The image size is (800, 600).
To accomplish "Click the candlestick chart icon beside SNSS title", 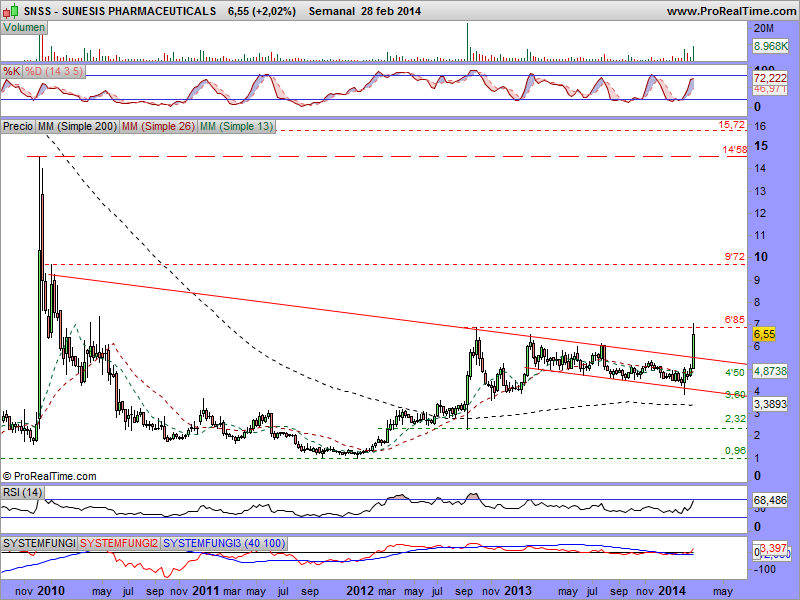I will 11,10.
